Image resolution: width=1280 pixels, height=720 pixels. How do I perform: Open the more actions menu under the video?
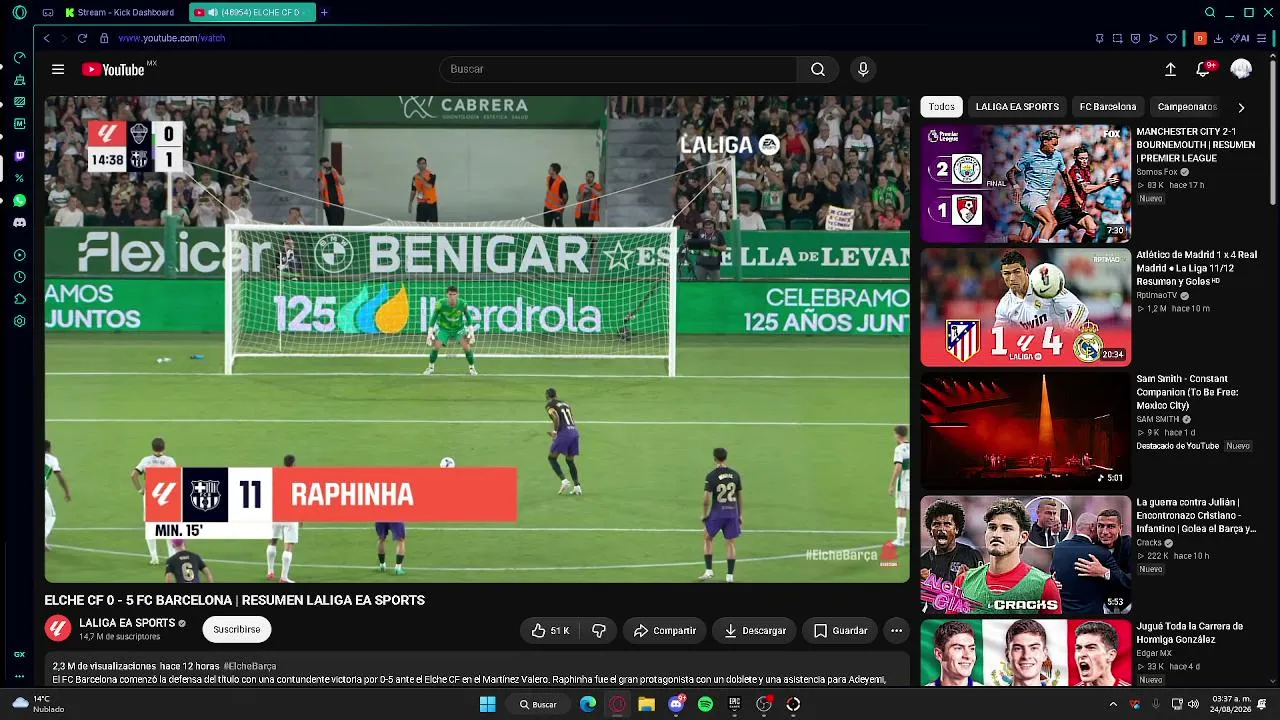pos(896,630)
